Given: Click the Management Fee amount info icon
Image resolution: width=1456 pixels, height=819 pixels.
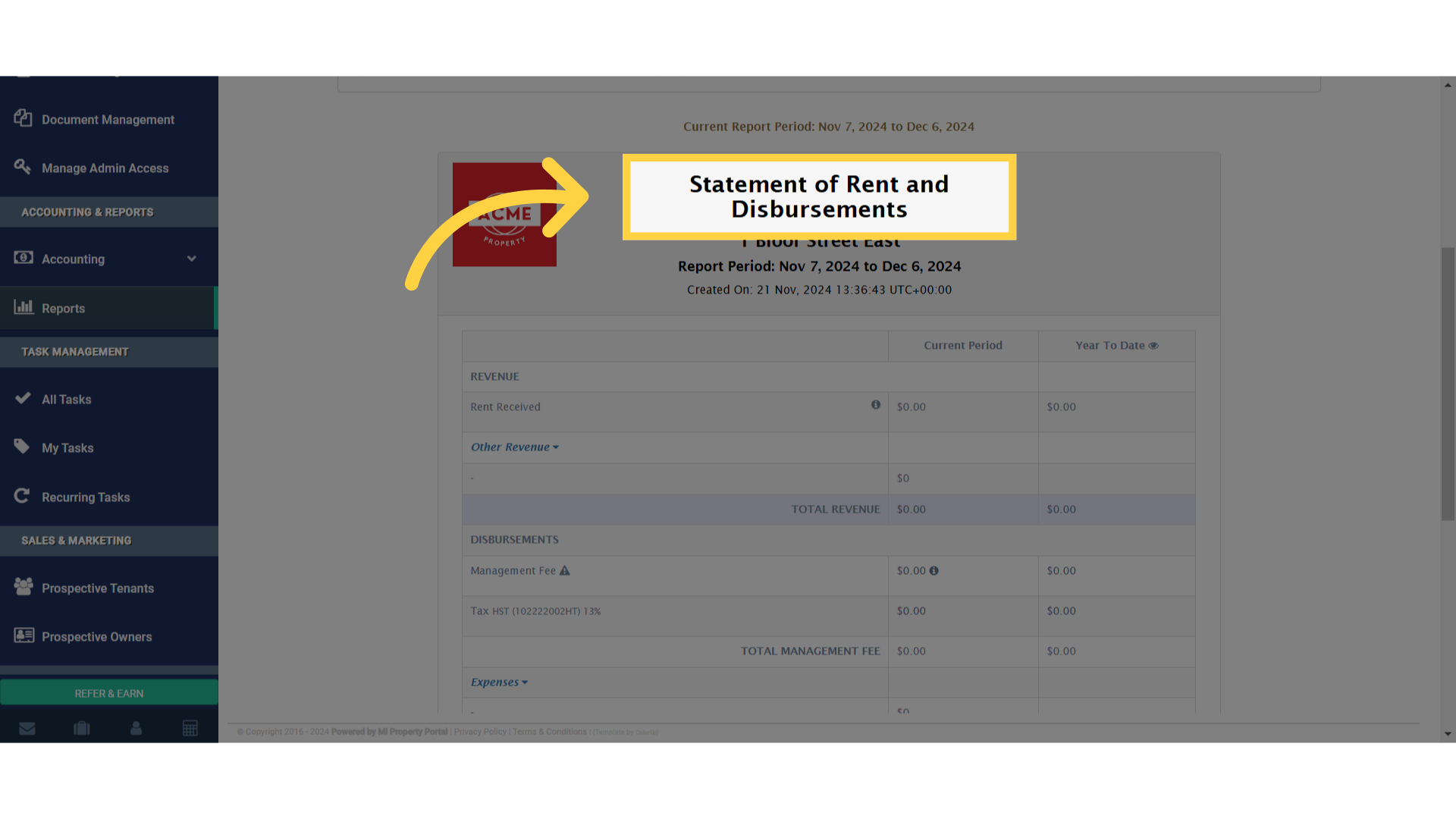Looking at the screenshot, I should click(934, 571).
